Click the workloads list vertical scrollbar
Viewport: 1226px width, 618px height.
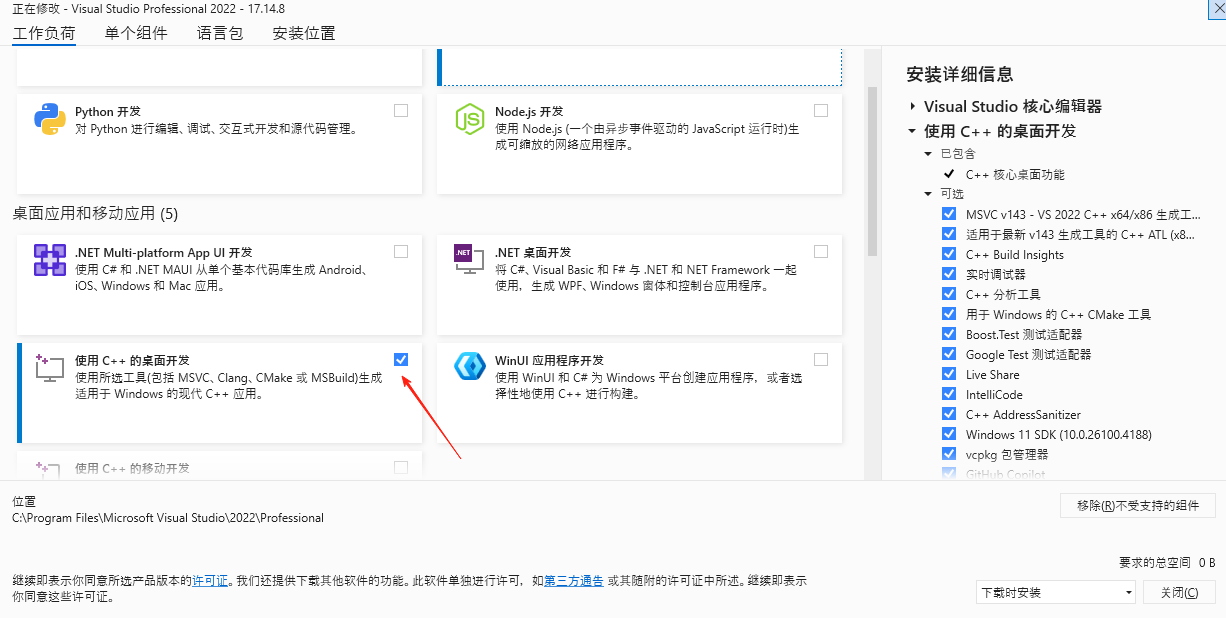point(872,170)
